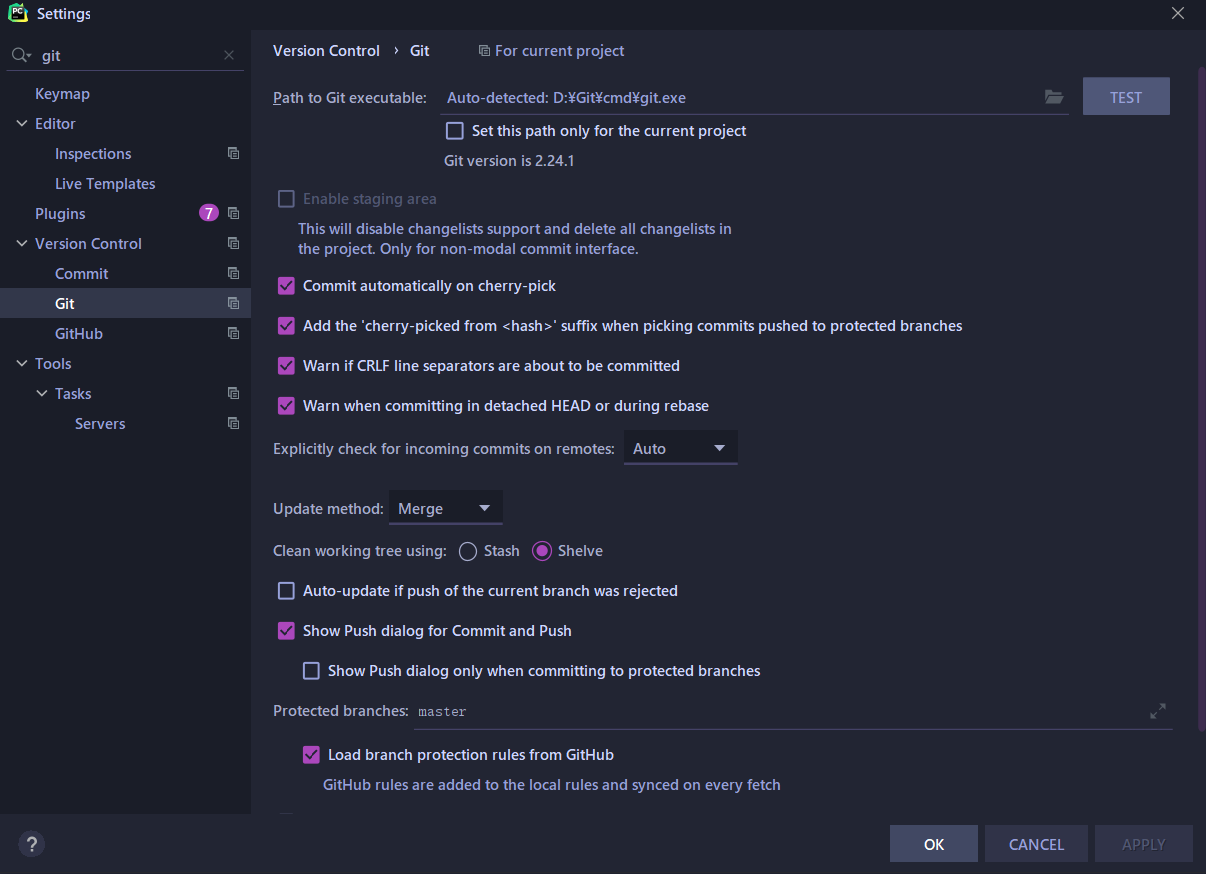
Task: Click 'GitHub rules are added to the local rules' text
Action: 552,785
